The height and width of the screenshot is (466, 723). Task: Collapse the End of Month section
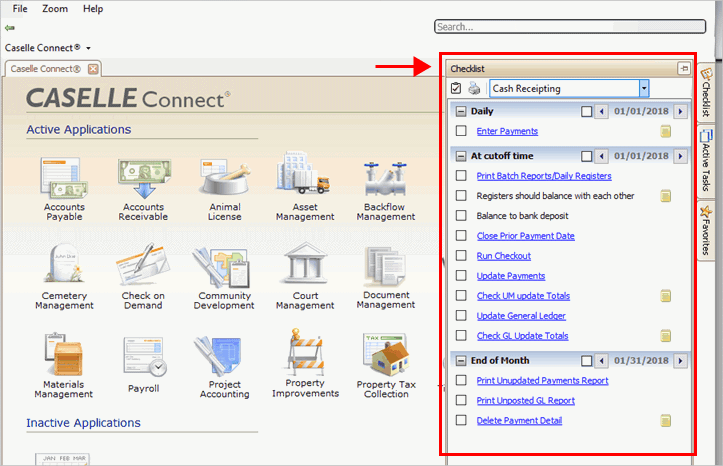coord(461,361)
